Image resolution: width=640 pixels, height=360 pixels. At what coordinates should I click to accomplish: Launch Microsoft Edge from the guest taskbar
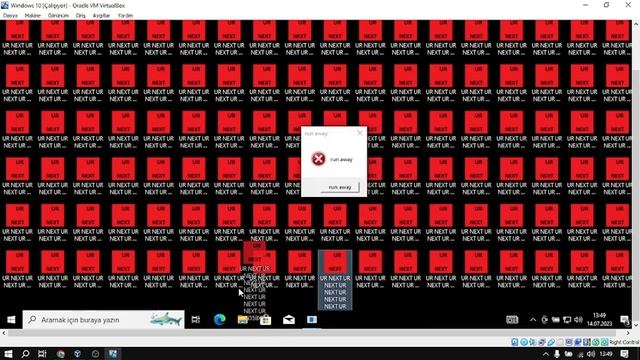(x=220, y=320)
